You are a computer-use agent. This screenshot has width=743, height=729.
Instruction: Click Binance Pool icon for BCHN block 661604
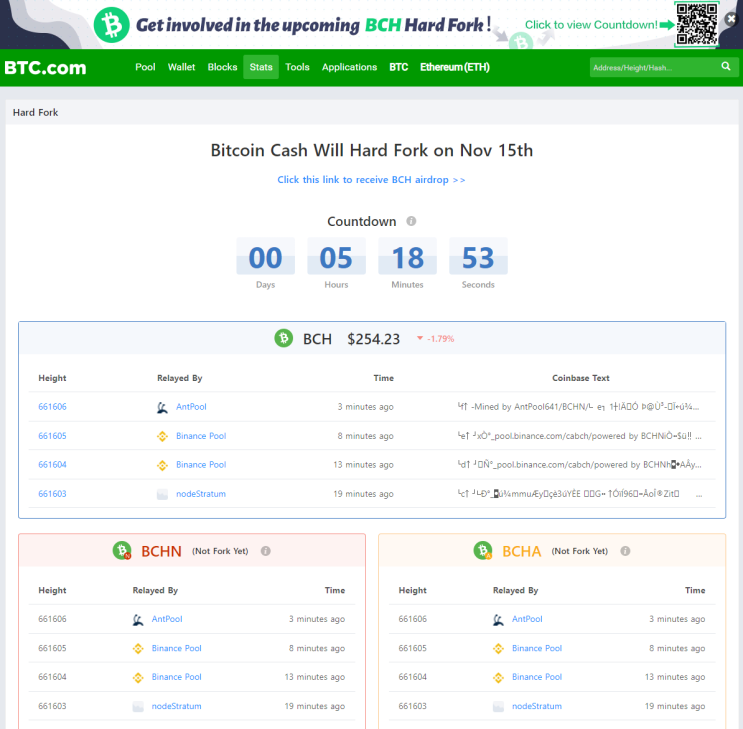click(x=138, y=678)
